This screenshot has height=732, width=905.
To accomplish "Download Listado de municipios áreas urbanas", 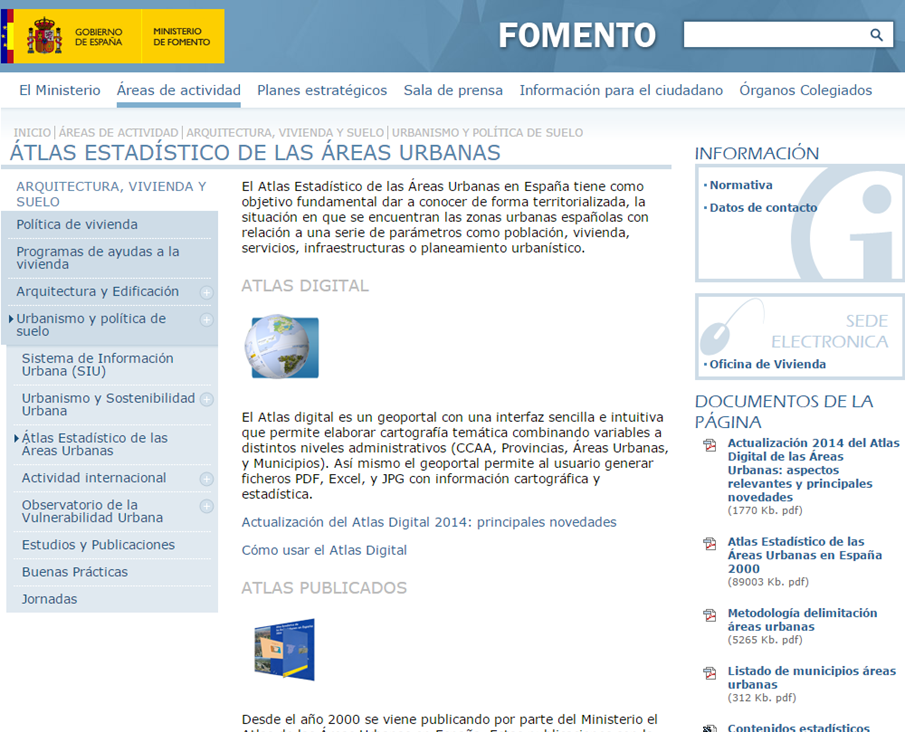I will click(x=811, y=678).
